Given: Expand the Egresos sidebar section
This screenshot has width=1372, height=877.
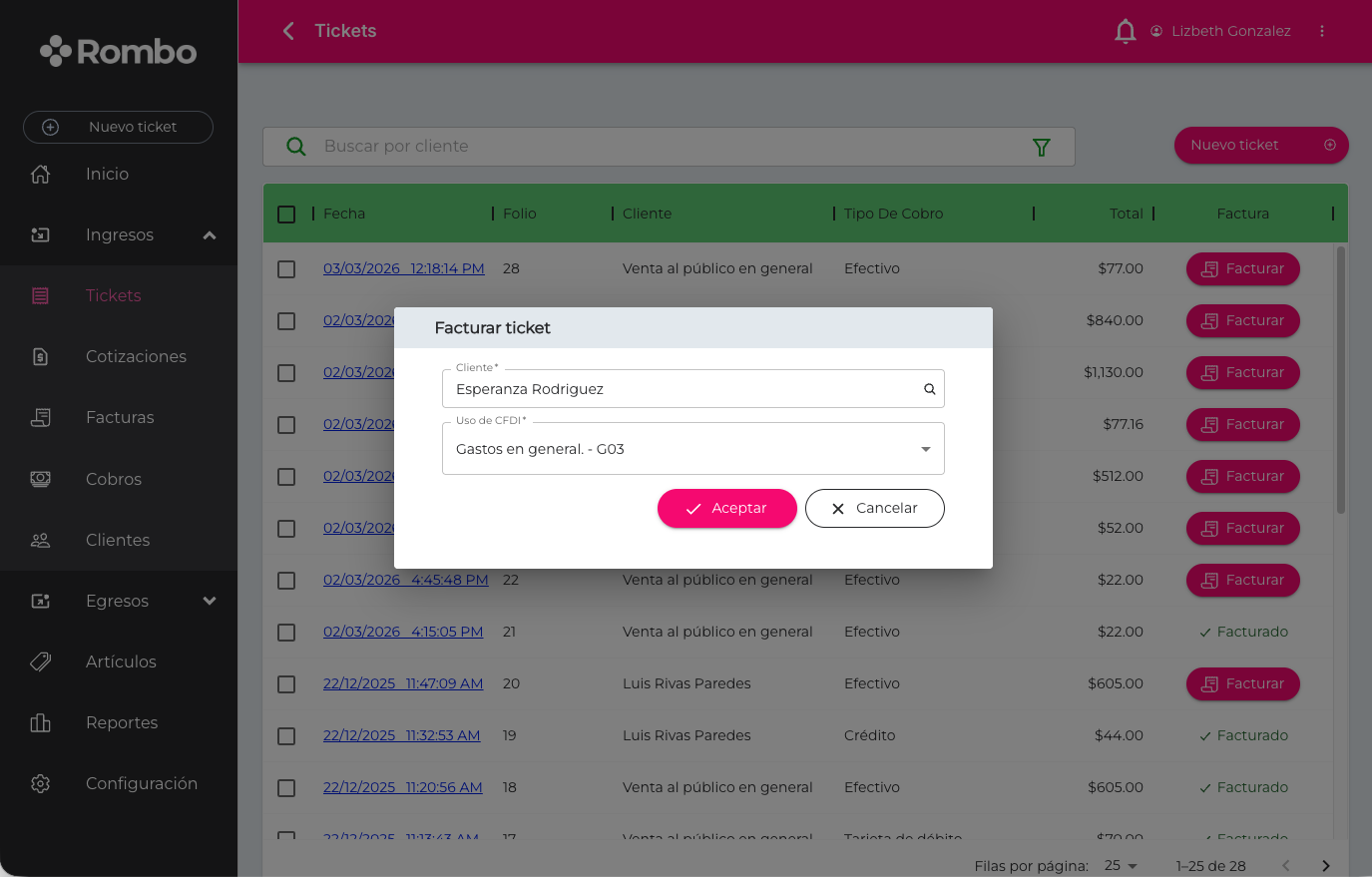Looking at the screenshot, I should tap(209, 601).
